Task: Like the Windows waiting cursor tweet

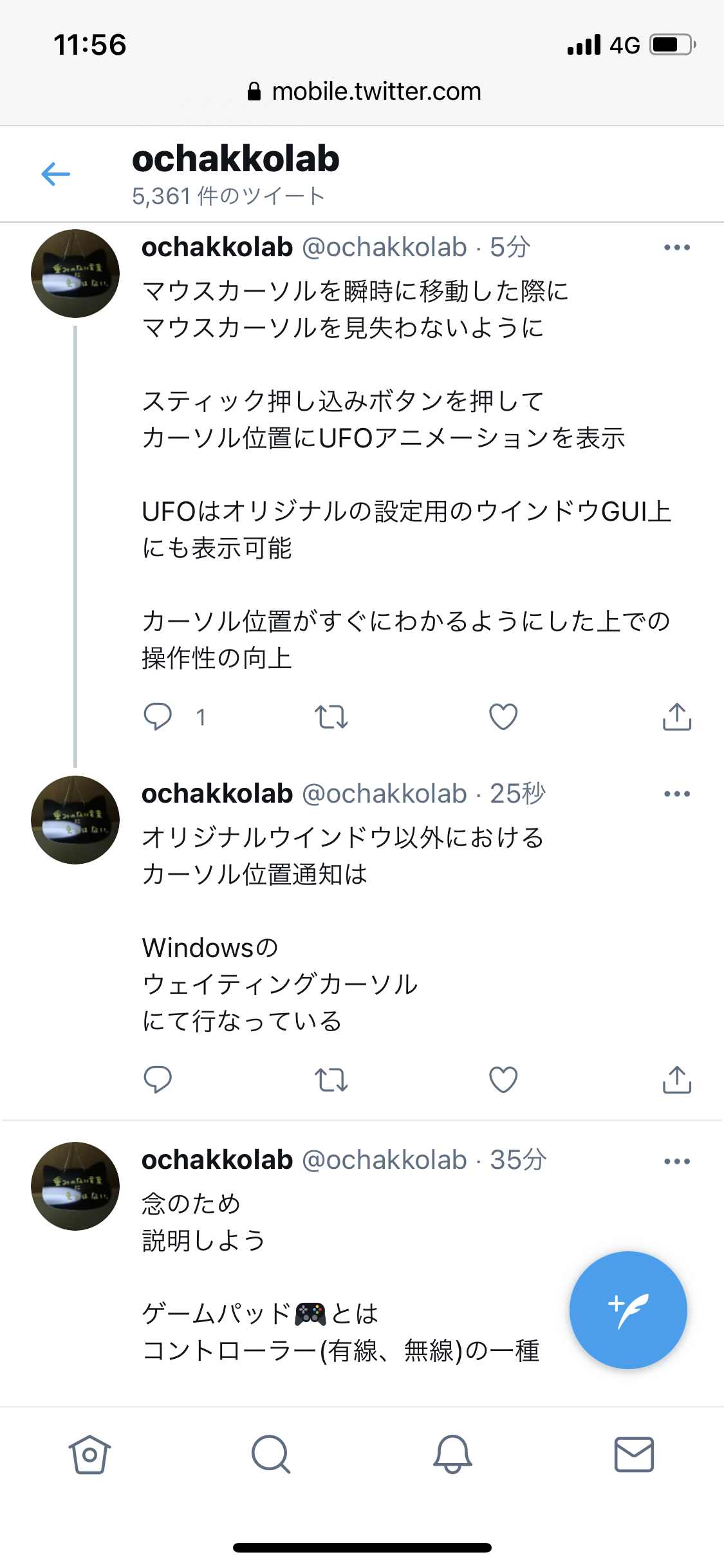Action: [x=503, y=1079]
